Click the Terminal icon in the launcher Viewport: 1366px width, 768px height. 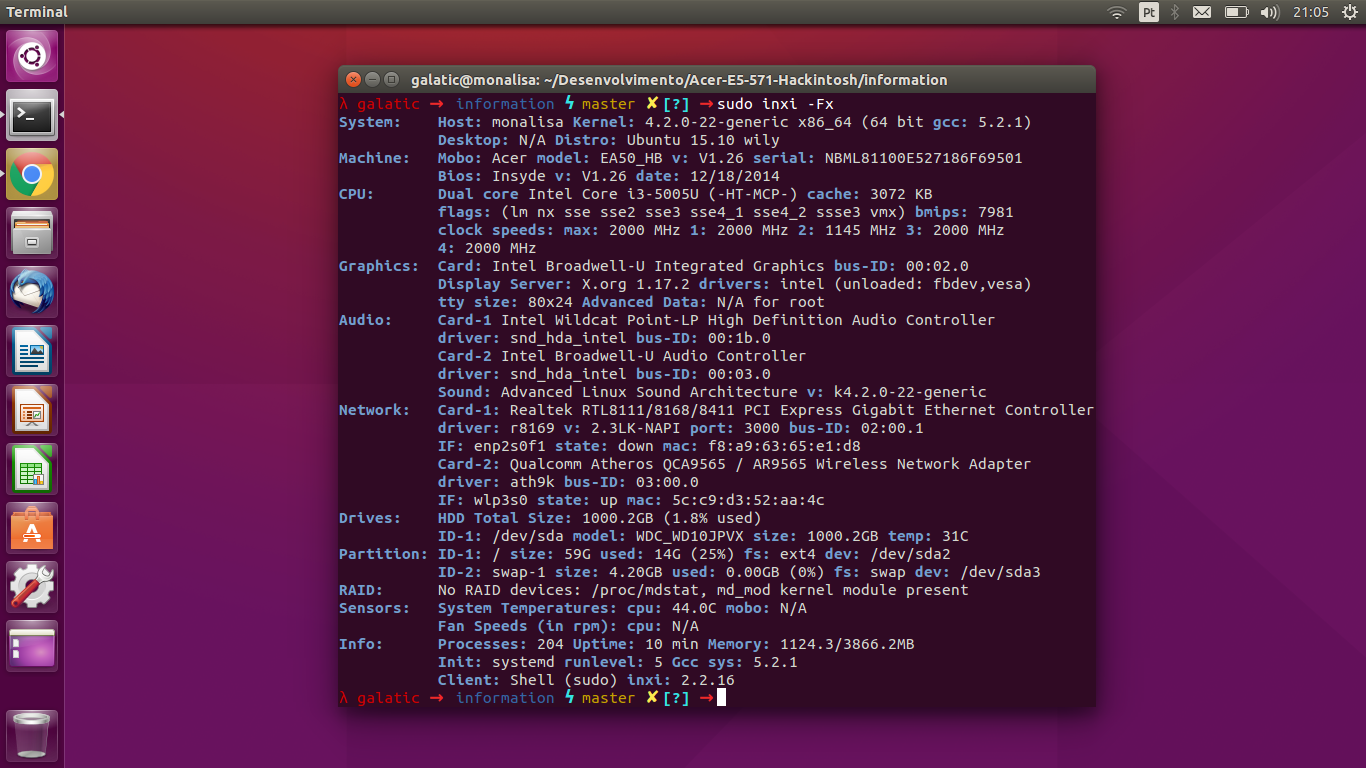point(32,115)
